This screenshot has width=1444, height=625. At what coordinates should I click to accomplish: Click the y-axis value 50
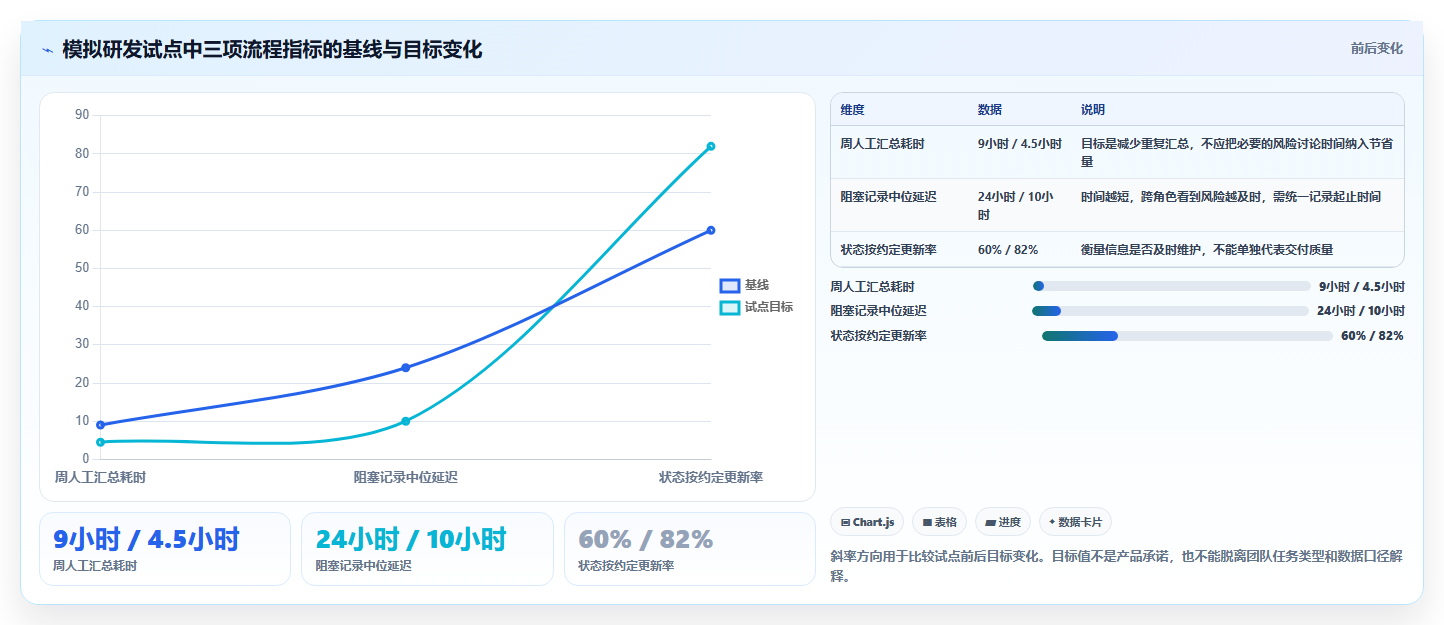pos(82,268)
